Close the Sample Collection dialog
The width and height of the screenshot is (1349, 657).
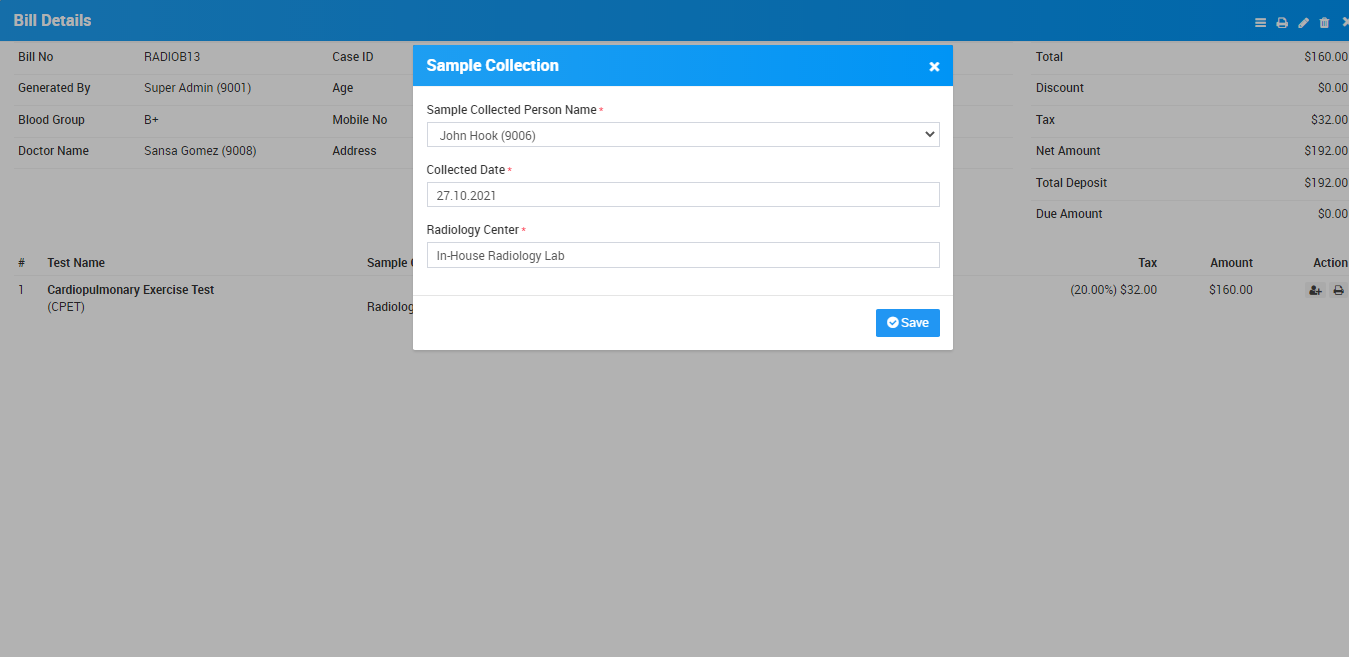[x=934, y=67]
